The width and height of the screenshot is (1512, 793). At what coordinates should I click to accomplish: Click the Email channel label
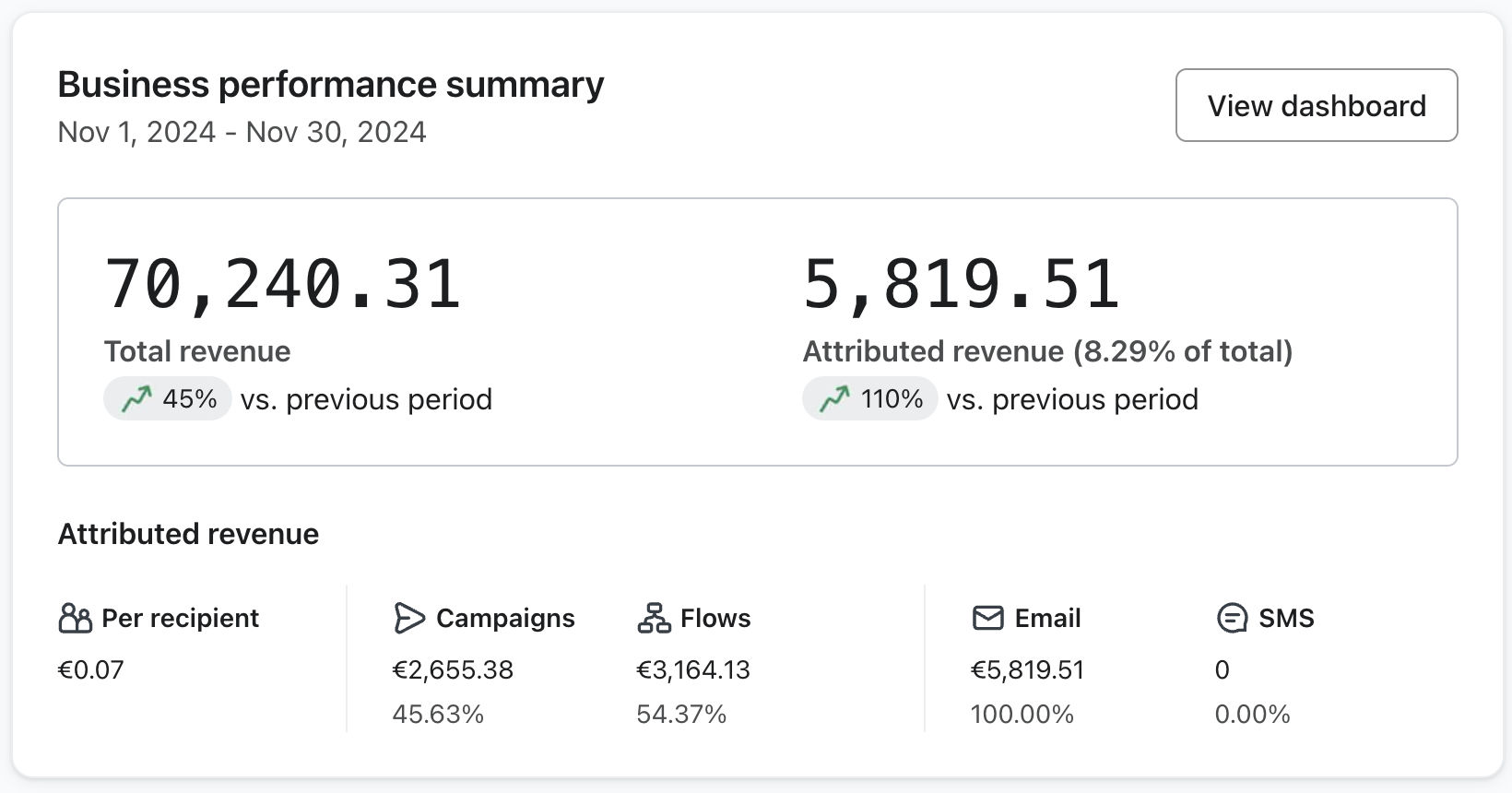coord(1047,618)
